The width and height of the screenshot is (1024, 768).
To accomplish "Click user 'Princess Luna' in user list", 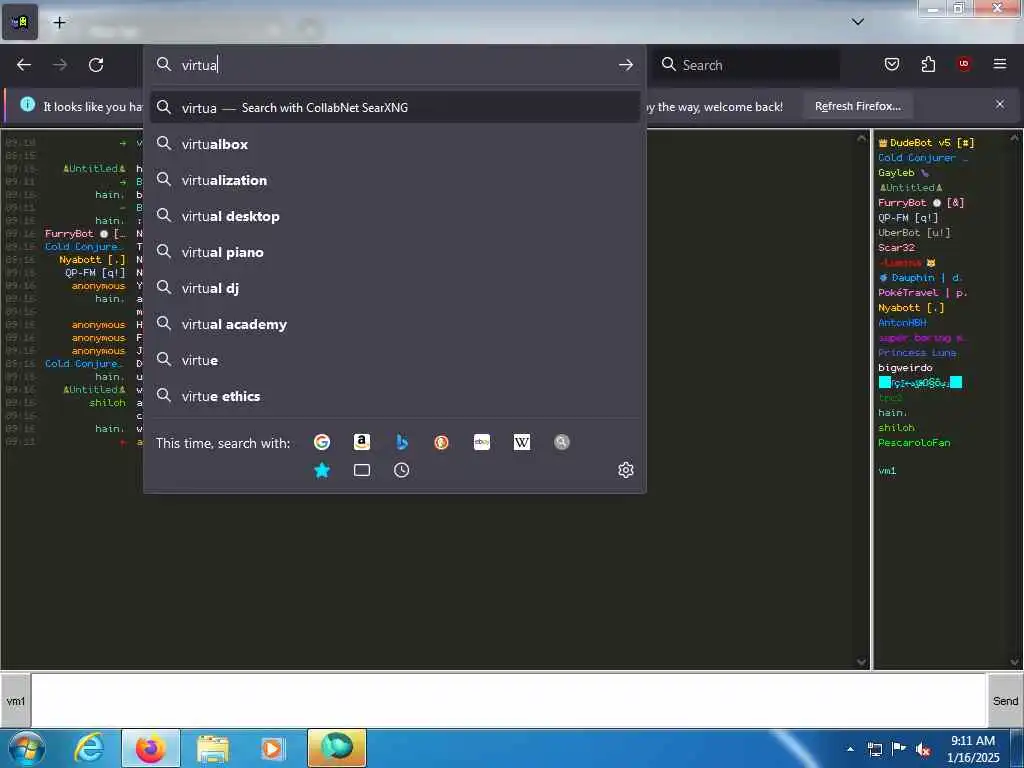I will pos(917,353).
